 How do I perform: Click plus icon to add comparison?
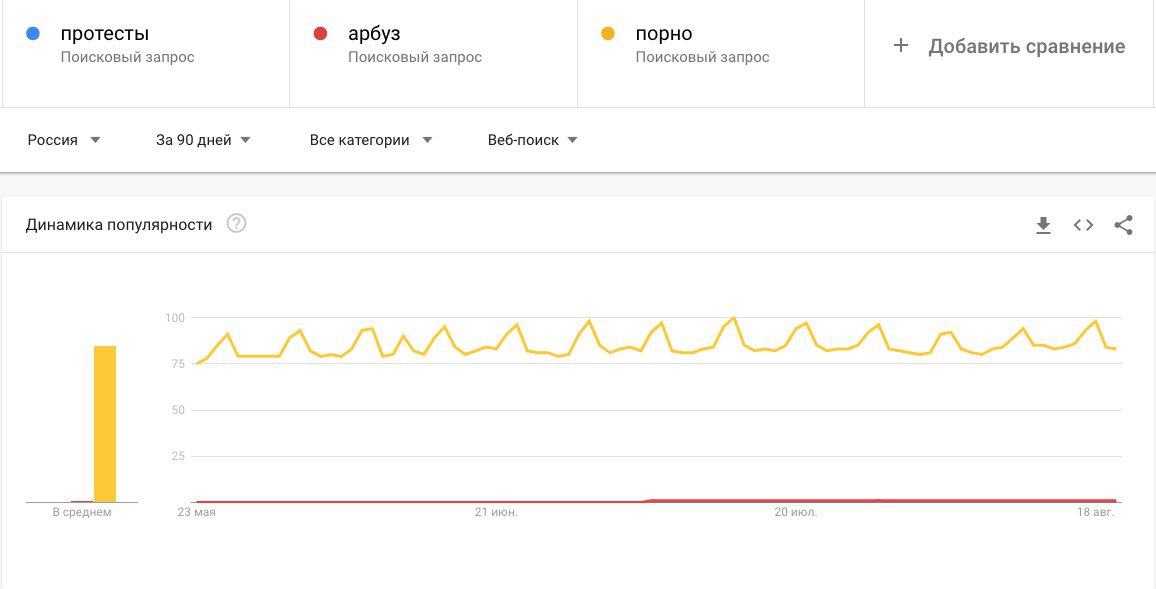[x=900, y=46]
